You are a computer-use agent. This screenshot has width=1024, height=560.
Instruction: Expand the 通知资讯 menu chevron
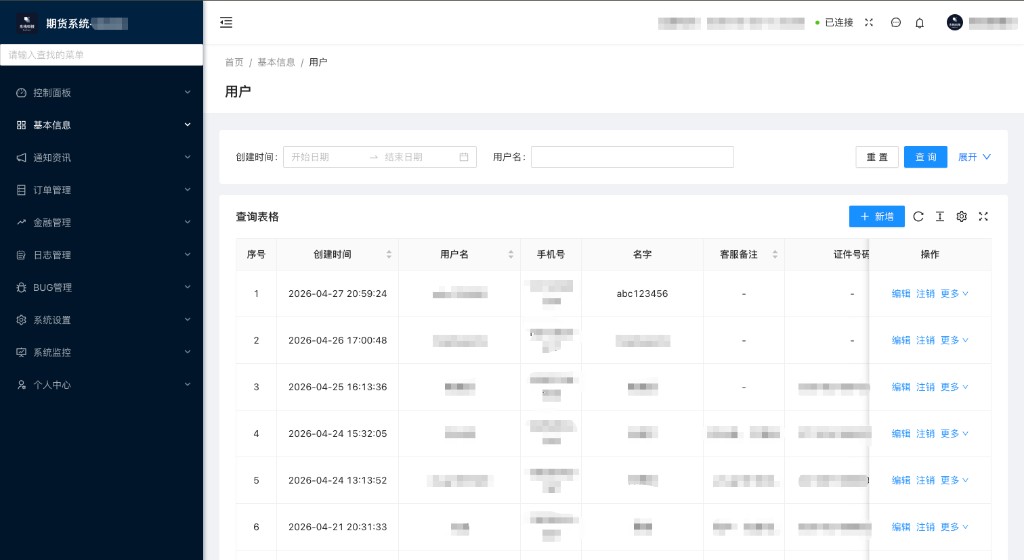click(187, 157)
